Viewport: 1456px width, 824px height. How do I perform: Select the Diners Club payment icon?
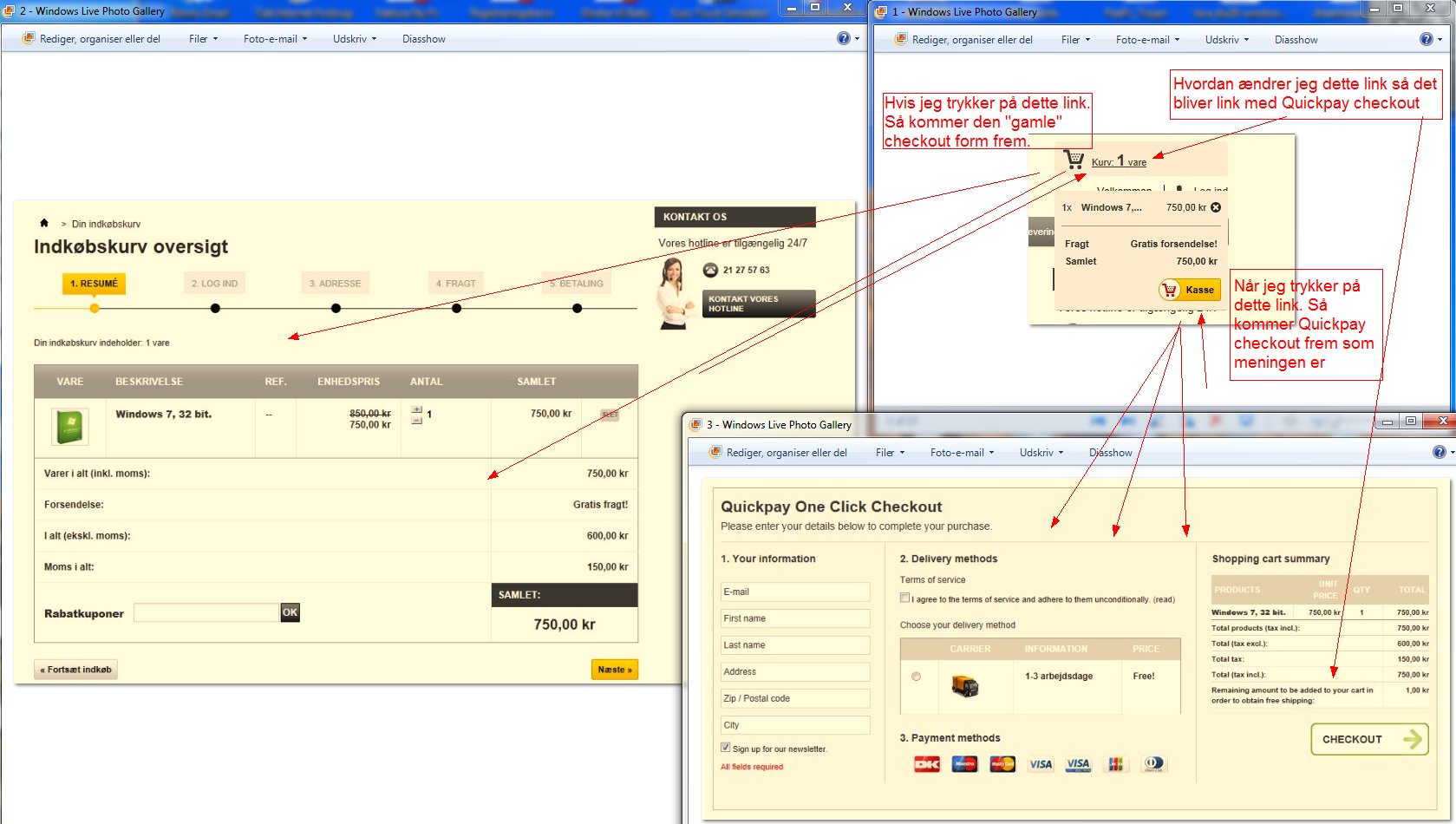[1154, 764]
